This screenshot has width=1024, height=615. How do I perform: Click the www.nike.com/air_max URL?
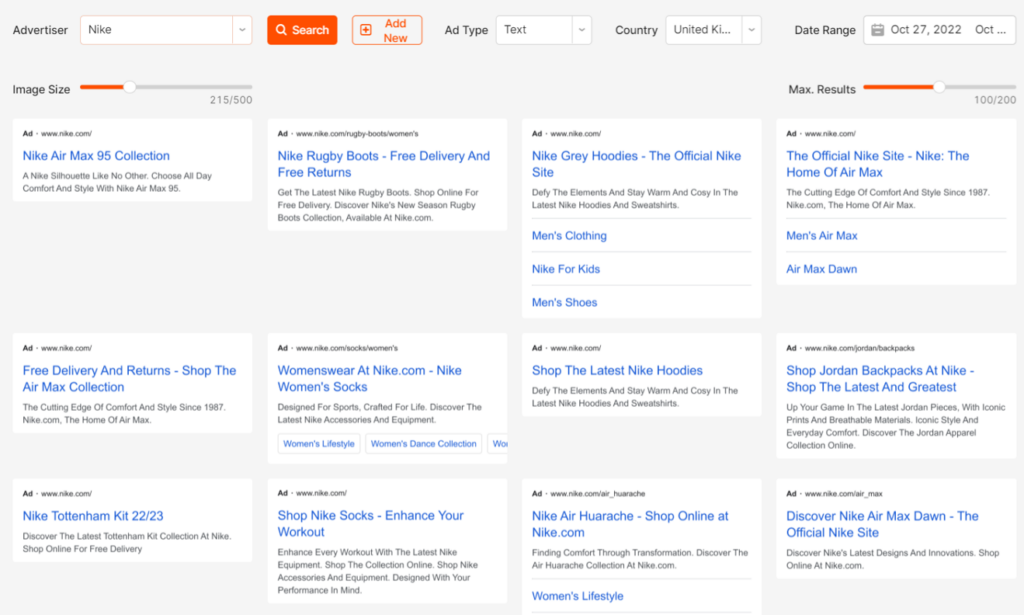click(843, 494)
